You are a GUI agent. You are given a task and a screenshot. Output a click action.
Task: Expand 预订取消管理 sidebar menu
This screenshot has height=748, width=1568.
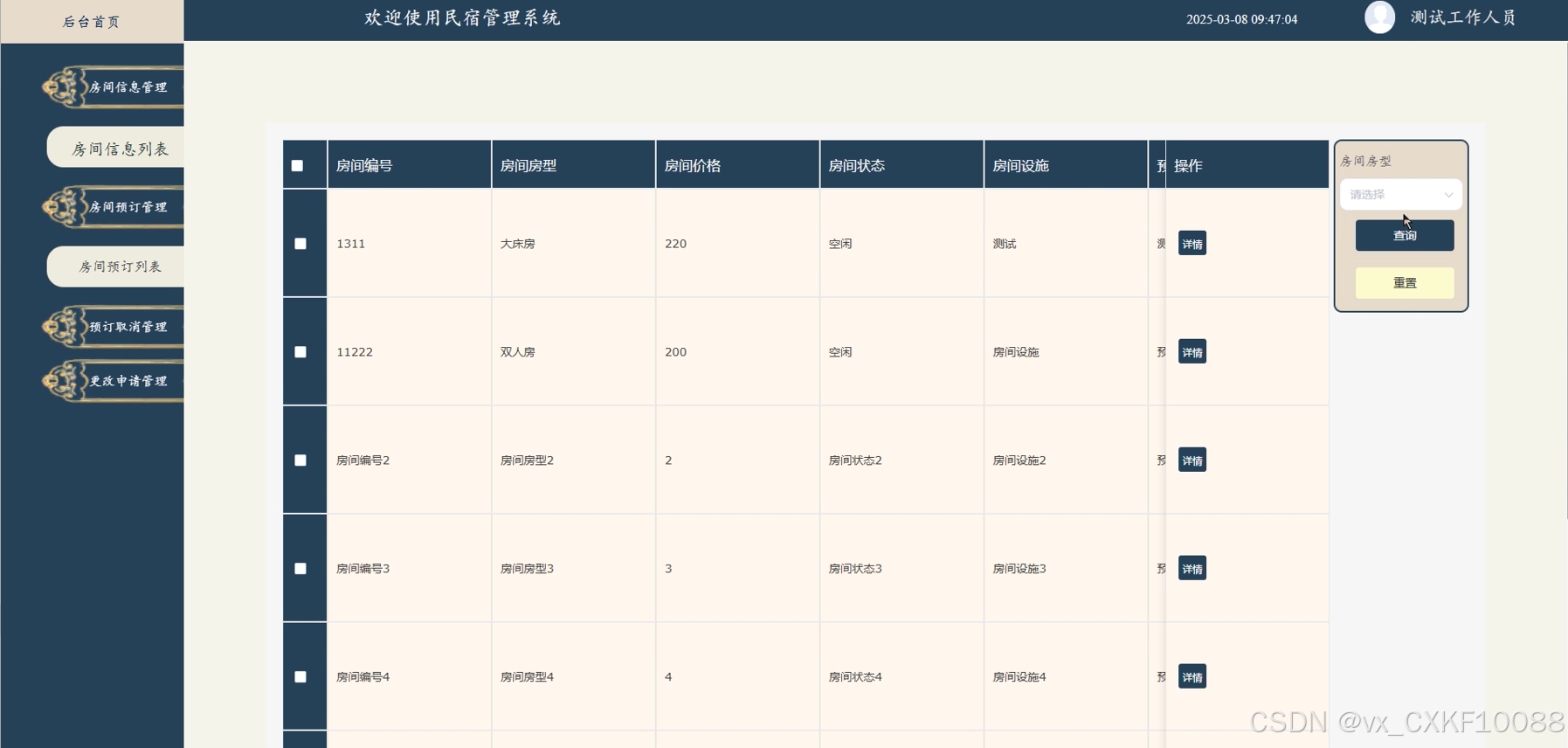tap(114, 327)
